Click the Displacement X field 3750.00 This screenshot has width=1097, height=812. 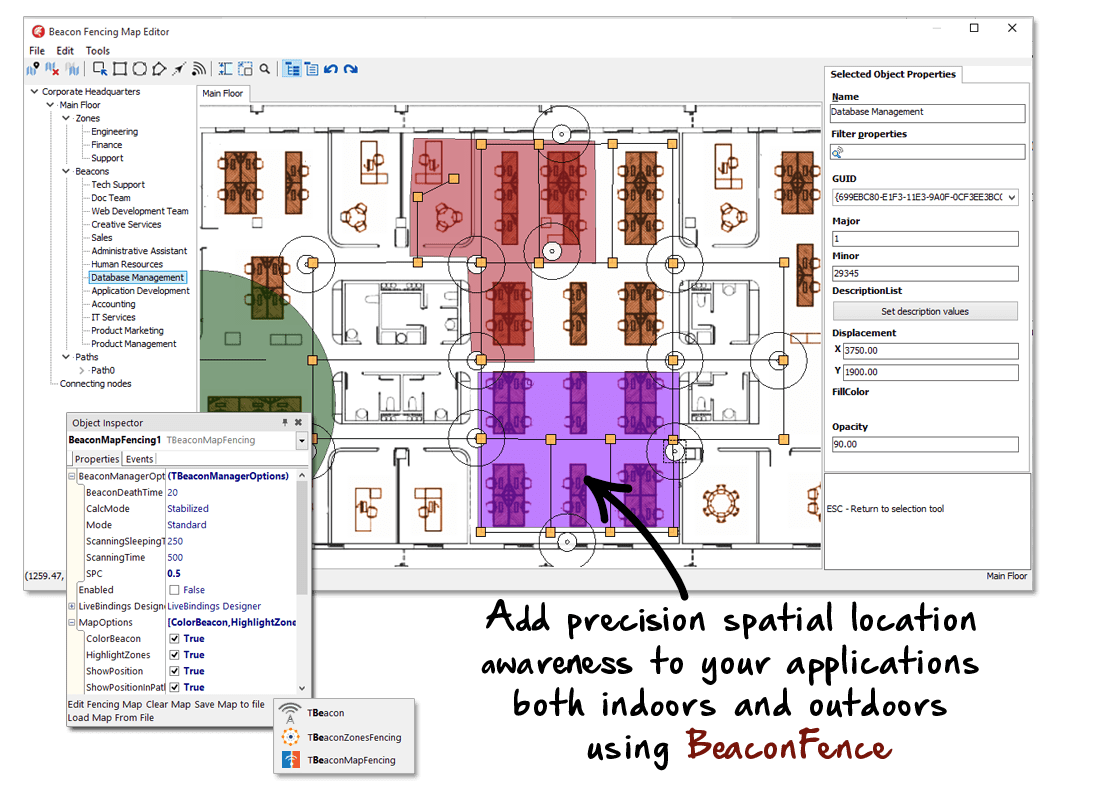click(930, 350)
